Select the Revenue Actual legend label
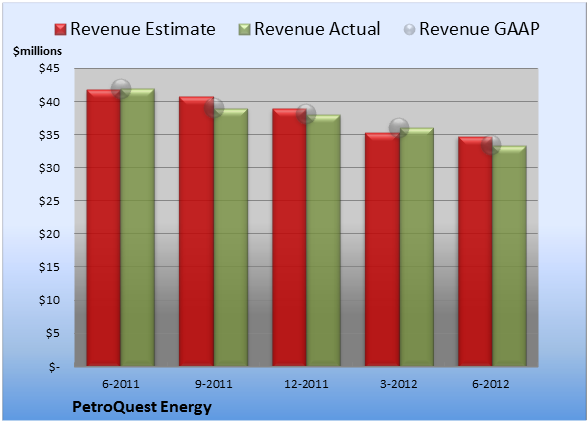This screenshot has height=422, width=588. pos(317,29)
